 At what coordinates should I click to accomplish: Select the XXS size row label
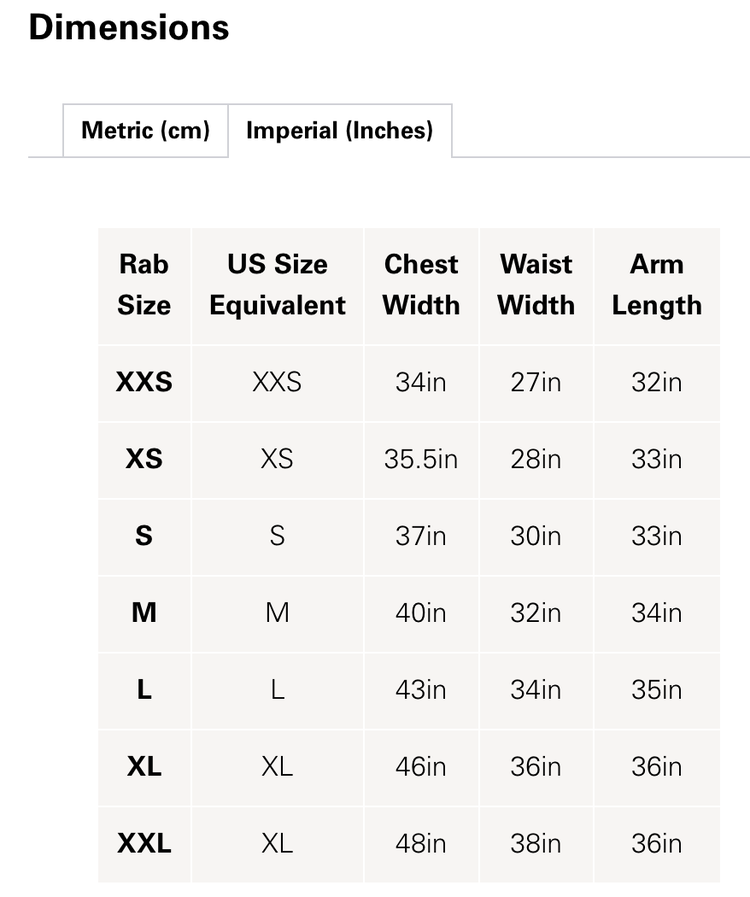click(143, 383)
